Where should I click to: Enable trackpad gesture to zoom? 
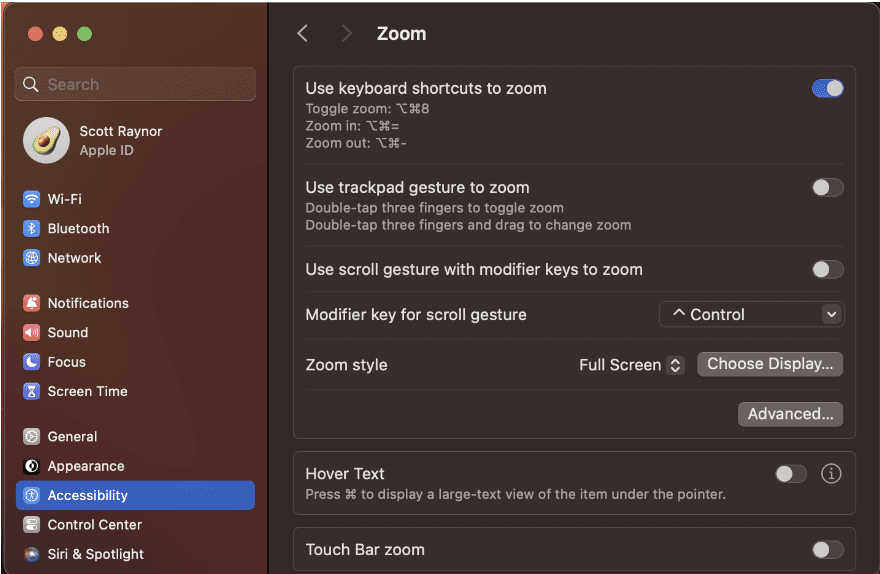coord(827,187)
